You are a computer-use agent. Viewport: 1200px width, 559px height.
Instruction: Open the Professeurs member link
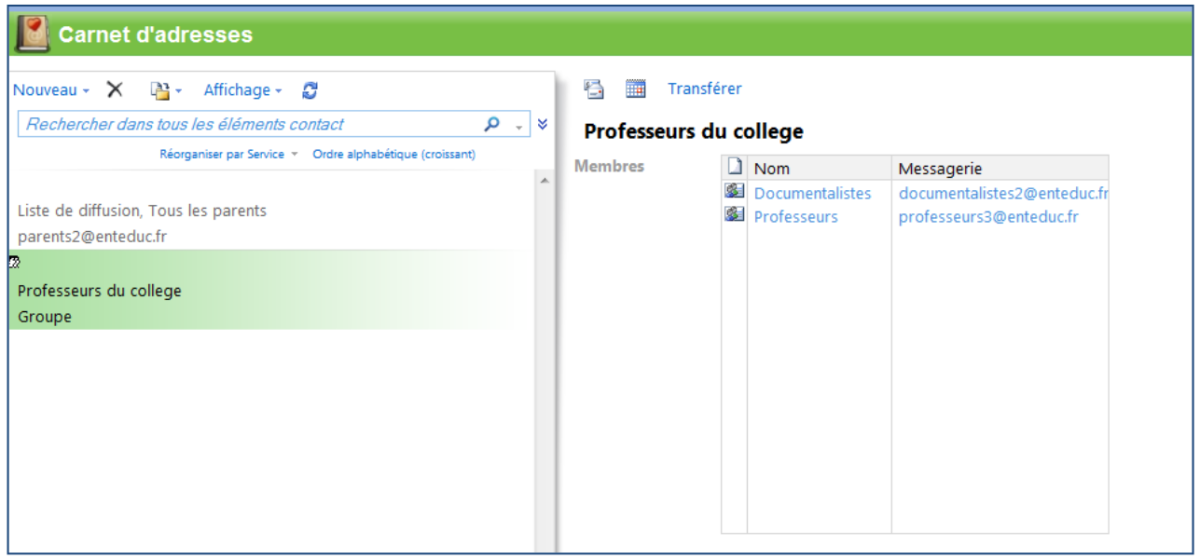pyautogui.click(x=796, y=216)
